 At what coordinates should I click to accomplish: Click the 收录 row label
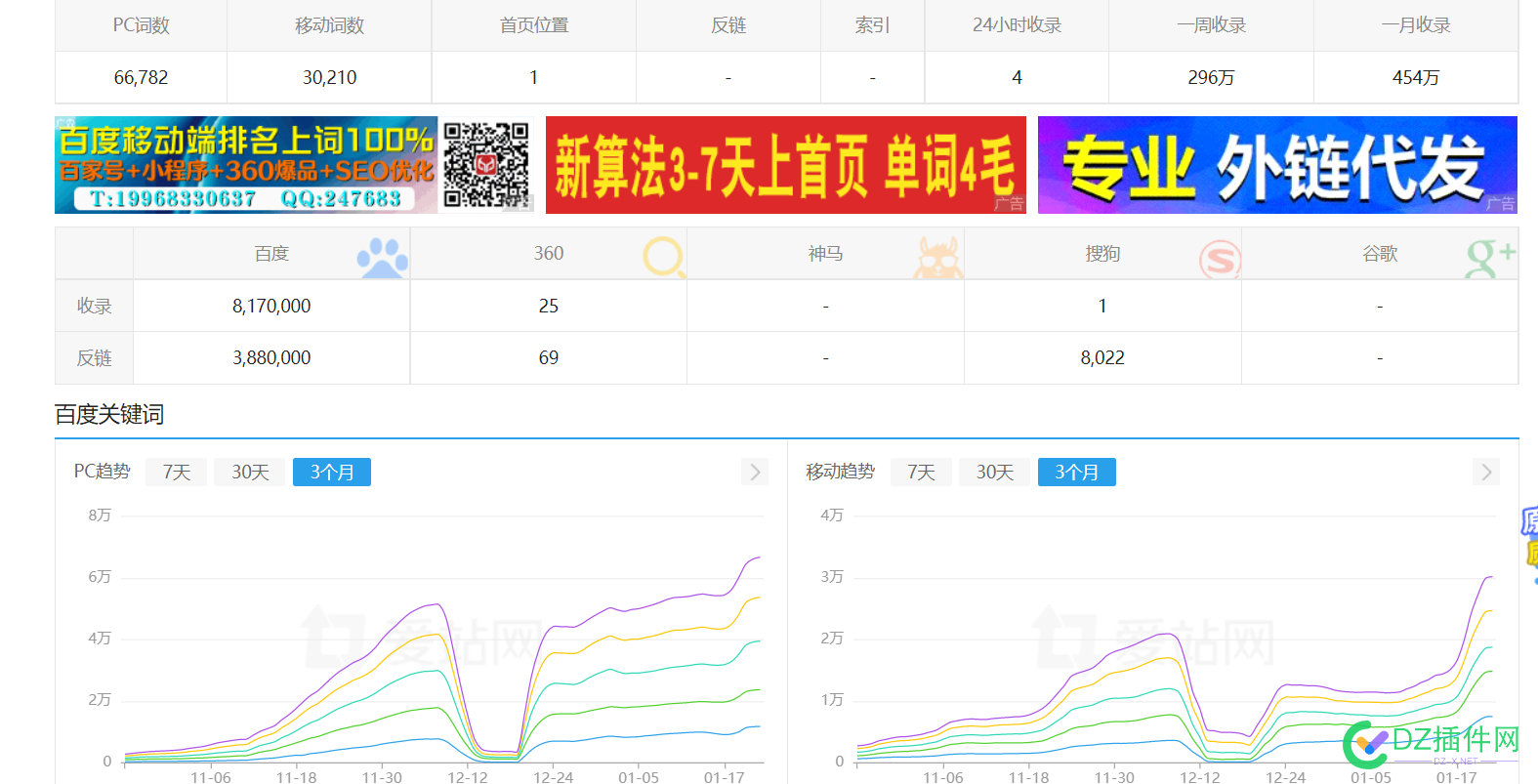tap(94, 306)
